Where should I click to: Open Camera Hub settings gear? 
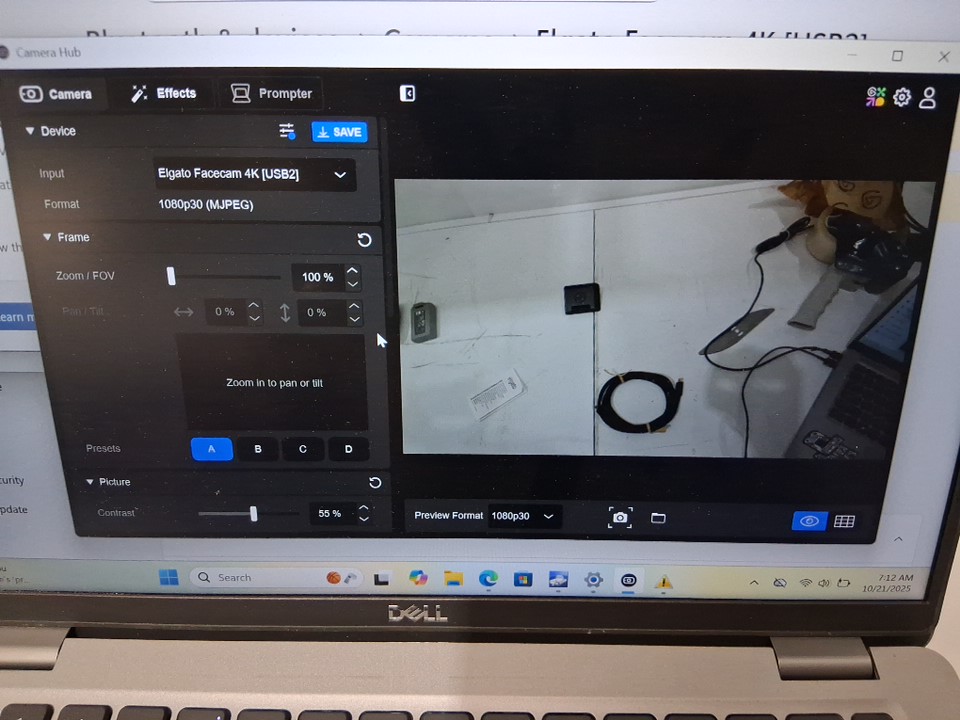[x=902, y=97]
